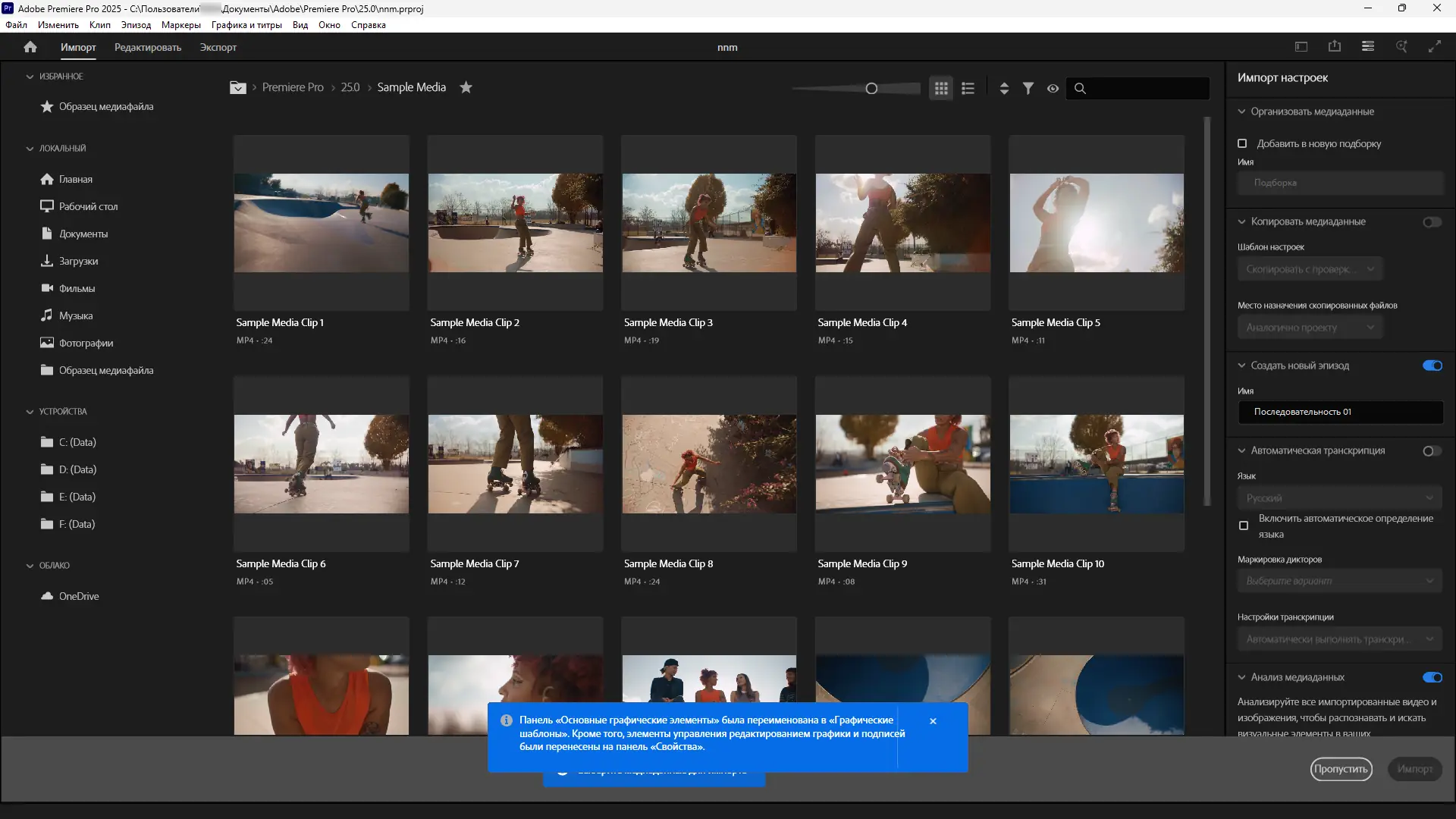This screenshot has height=819, width=1456.
Task: Enable Автоматическая транскрипция toggle
Action: pyautogui.click(x=1432, y=450)
